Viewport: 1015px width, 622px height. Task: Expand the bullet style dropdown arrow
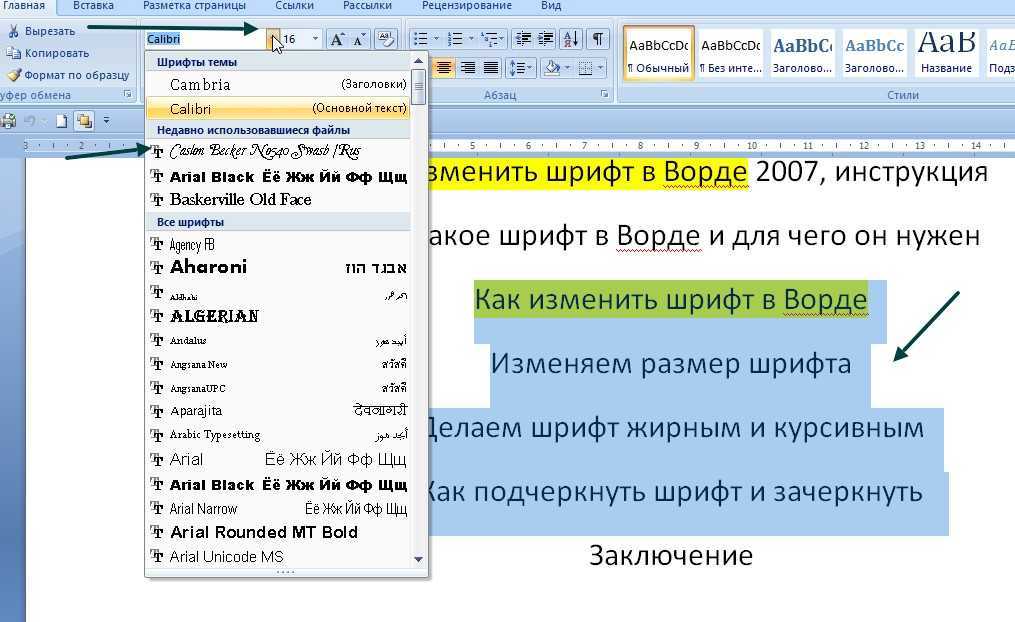(x=436, y=39)
